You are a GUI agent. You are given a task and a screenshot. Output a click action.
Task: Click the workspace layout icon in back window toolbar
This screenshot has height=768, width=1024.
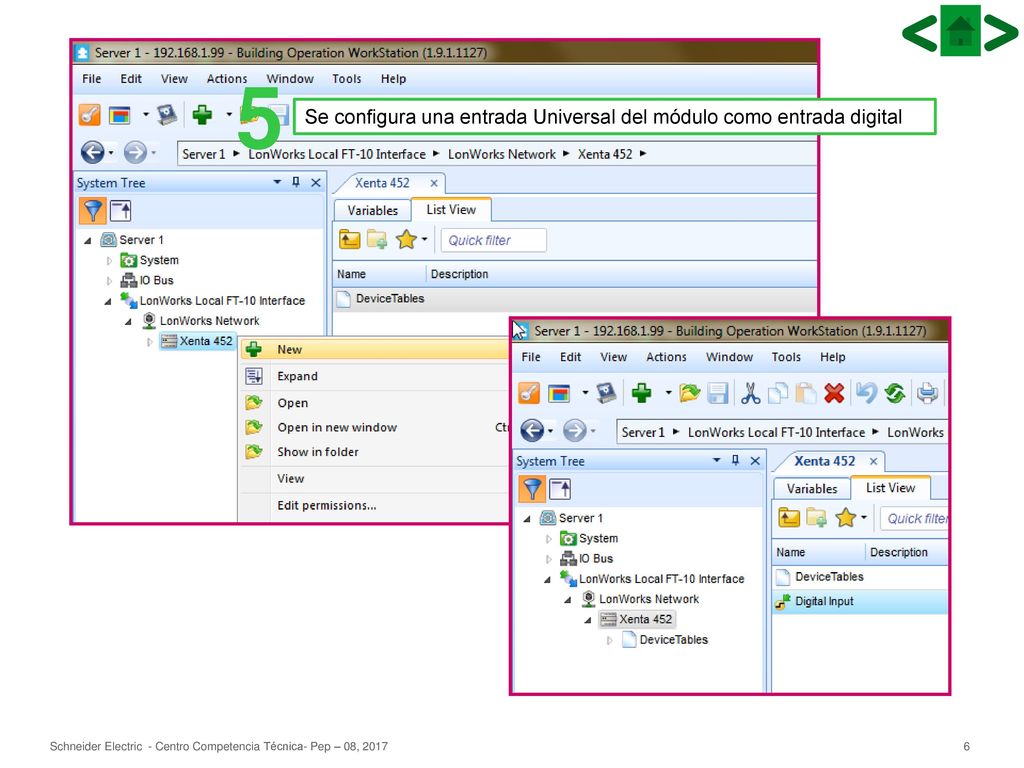(x=120, y=116)
